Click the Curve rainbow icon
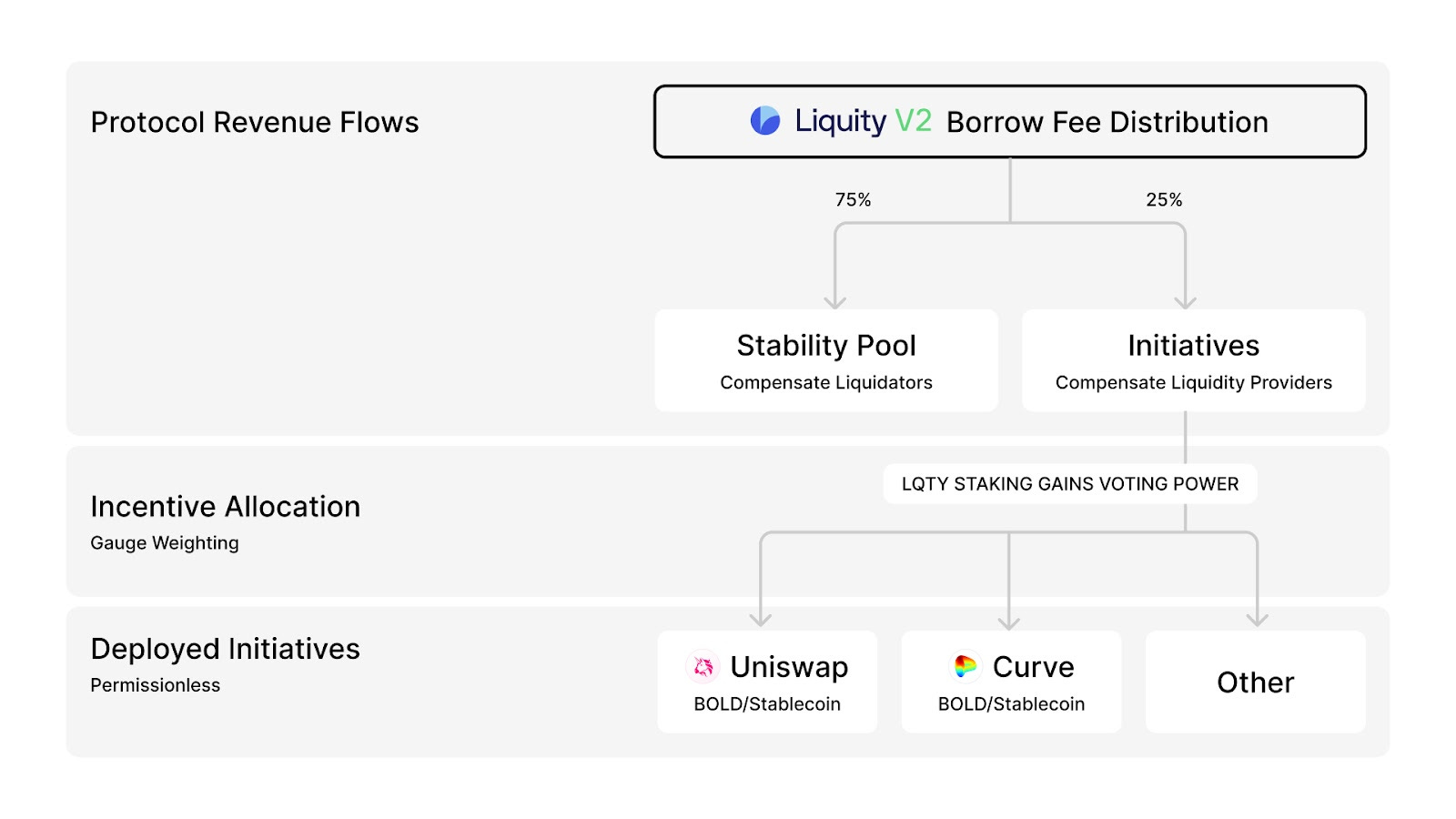 click(966, 667)
